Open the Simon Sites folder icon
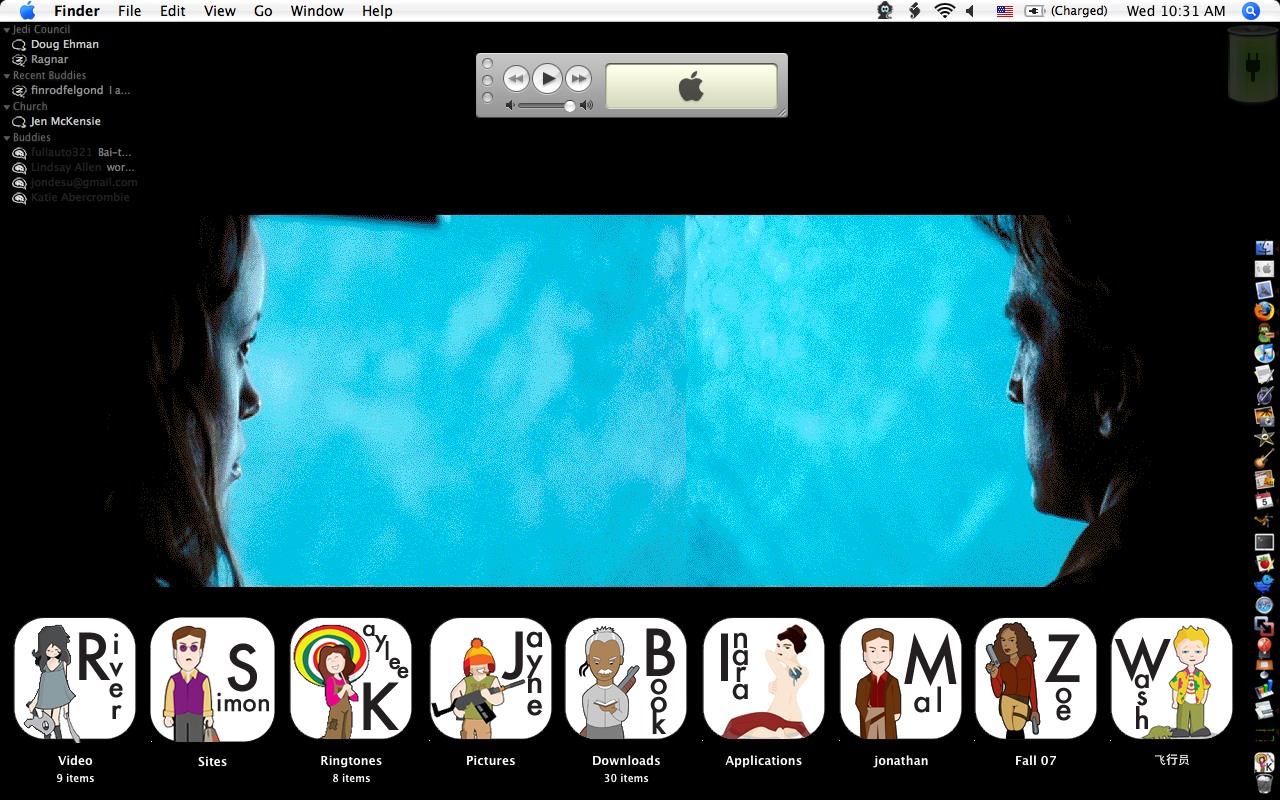This screenshot has height=800, width=1280. (x=212, y=679)
